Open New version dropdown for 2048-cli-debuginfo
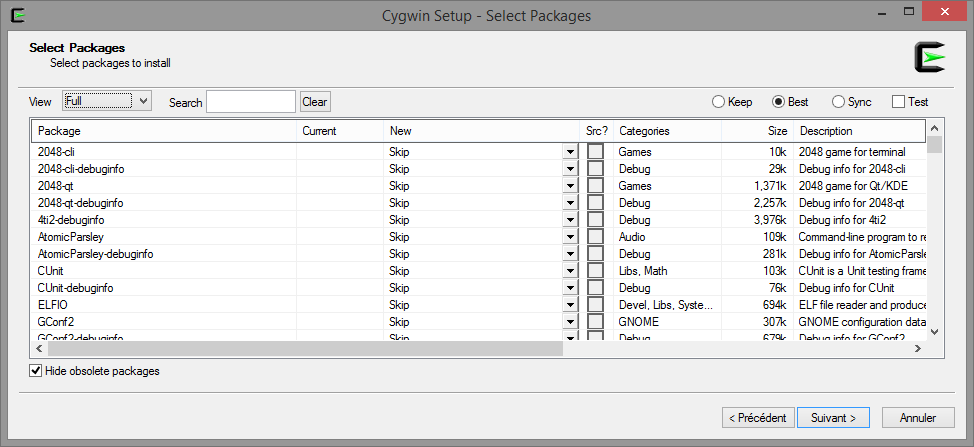The height and width of the screenshot is (447, 974). (x=570, y=168)
